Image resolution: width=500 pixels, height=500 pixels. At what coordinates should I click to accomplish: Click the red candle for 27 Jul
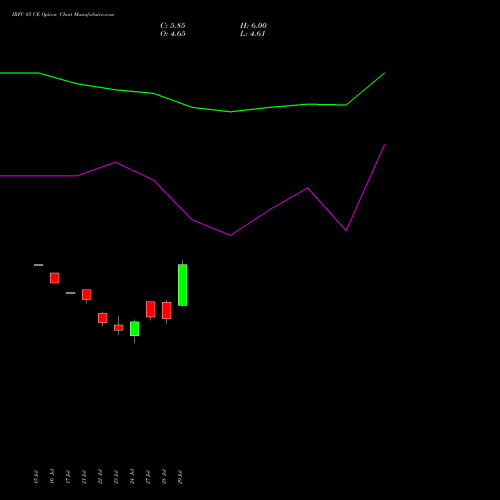pos(151,309)
